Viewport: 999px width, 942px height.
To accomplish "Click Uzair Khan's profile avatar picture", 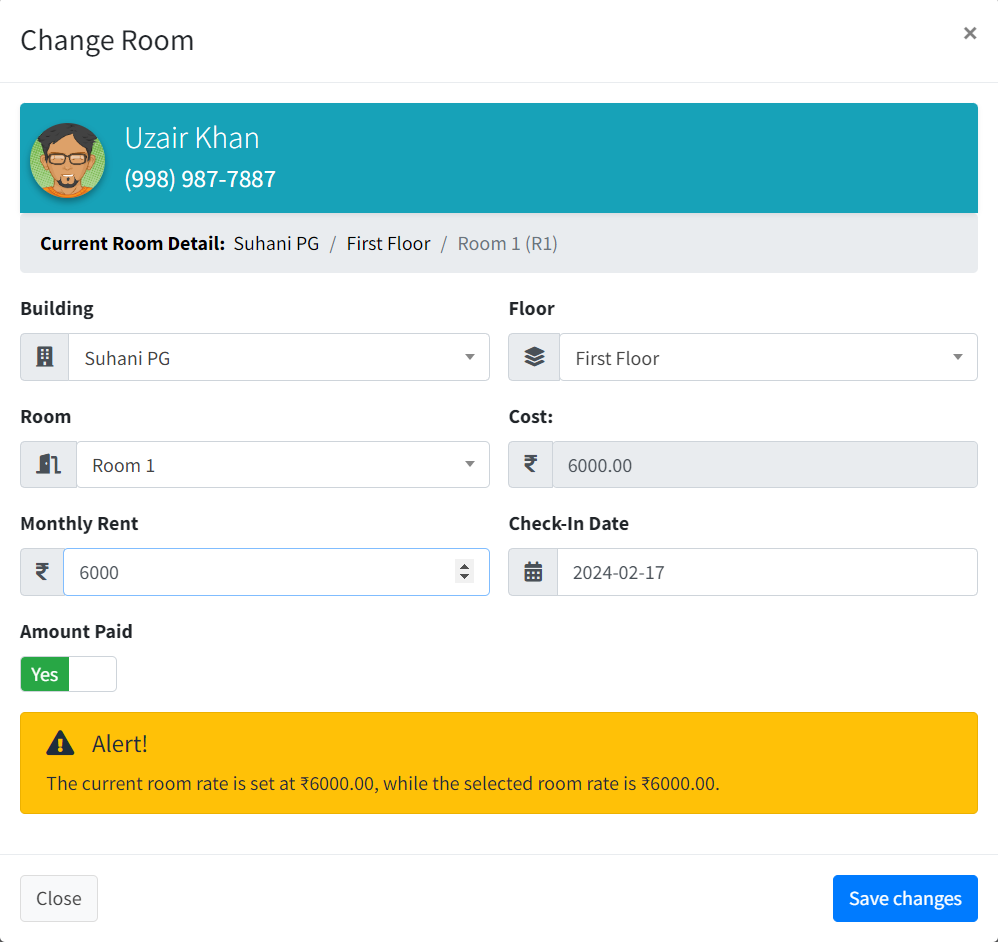I will click(x=67, y=158).
